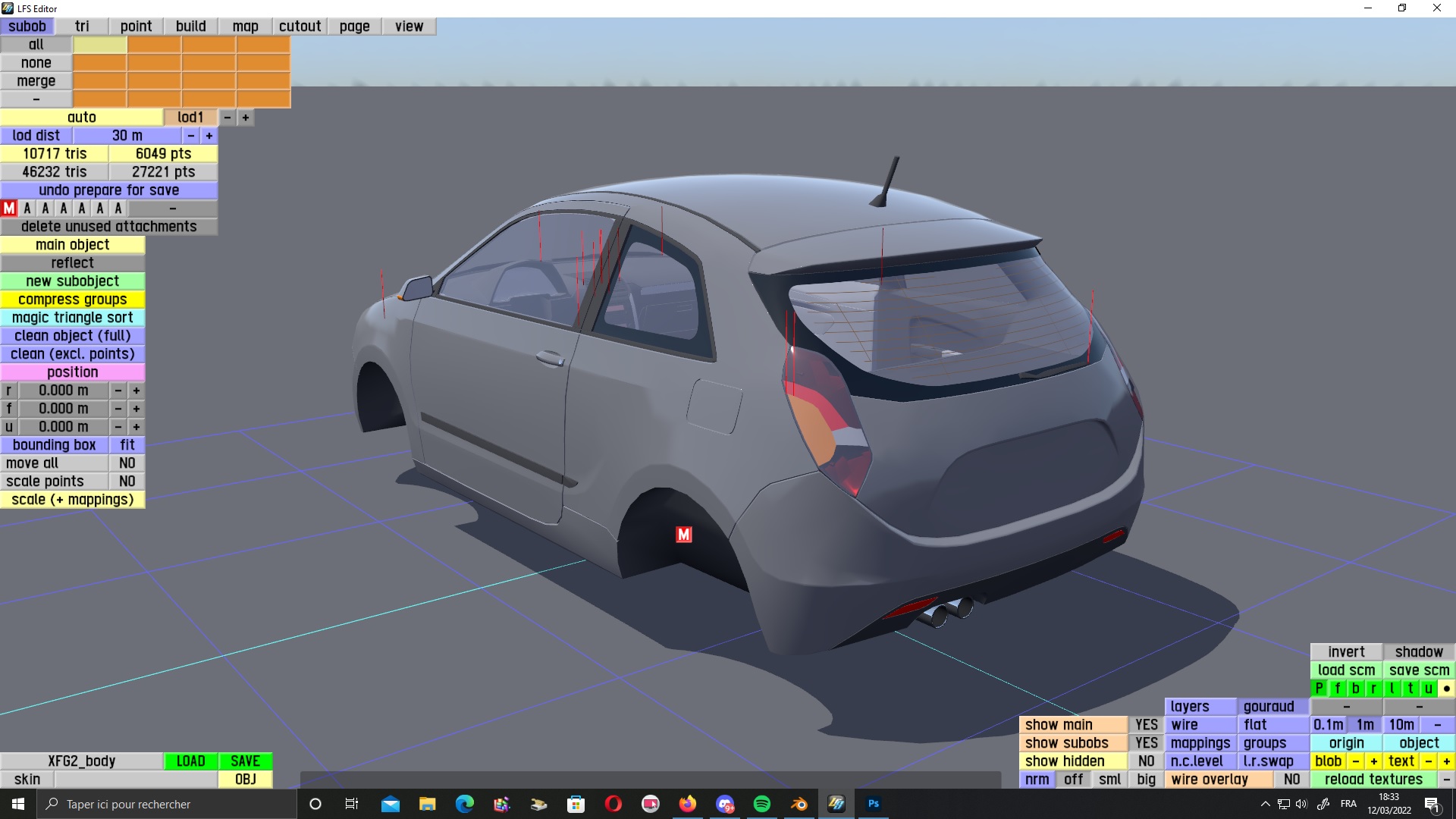This screenshot has height=819, width=1456.
Task: Increase lod dist with plus button
Action: (x=209, y=136)
